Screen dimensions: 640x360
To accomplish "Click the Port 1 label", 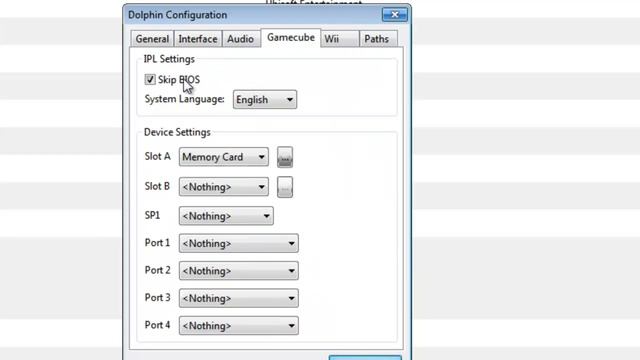I will [x=157, y=243].
